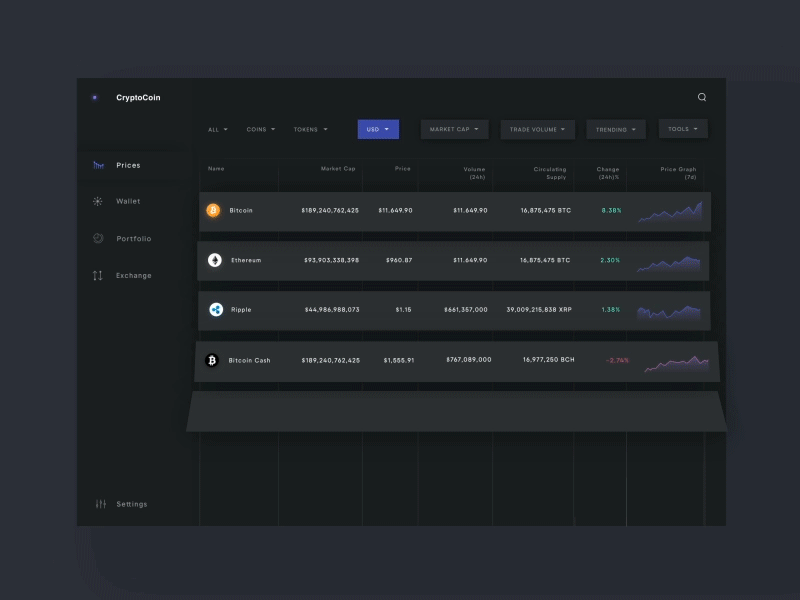Viewport: 800px width, 600px height.
Task: Click the search magnifier icon
Action: [x=702, y=97]
